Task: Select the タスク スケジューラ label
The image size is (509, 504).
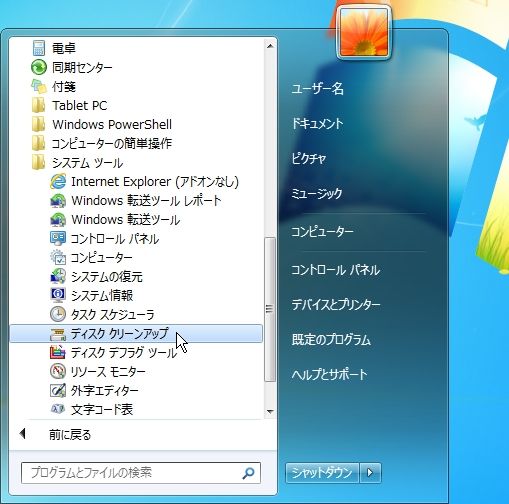Action: [x=112, y=315]
